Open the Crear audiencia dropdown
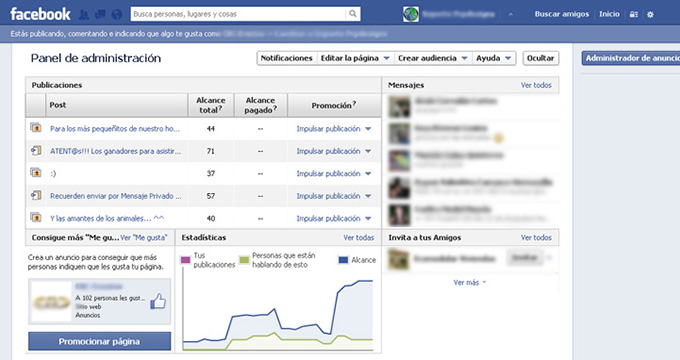Image resolution: width=680 pixels, height=360 pixels. click(x=432, y=58)
